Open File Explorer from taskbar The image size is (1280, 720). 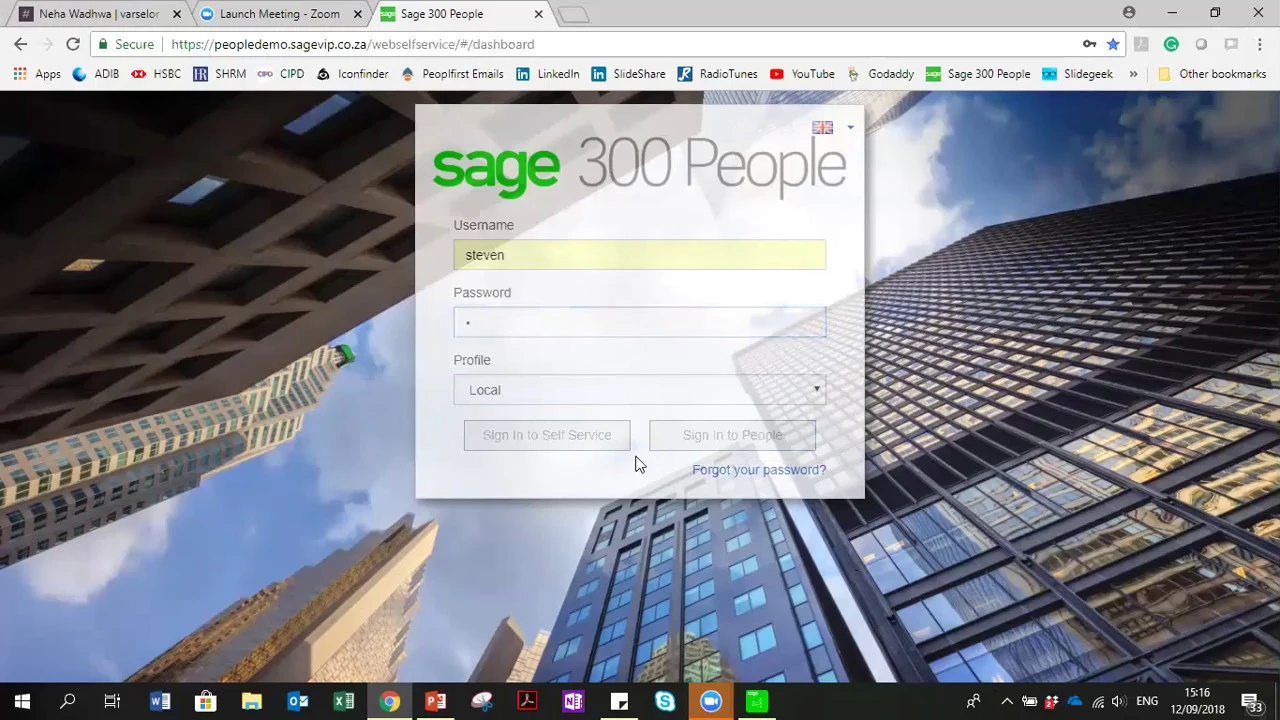click(x=251, y=702)
